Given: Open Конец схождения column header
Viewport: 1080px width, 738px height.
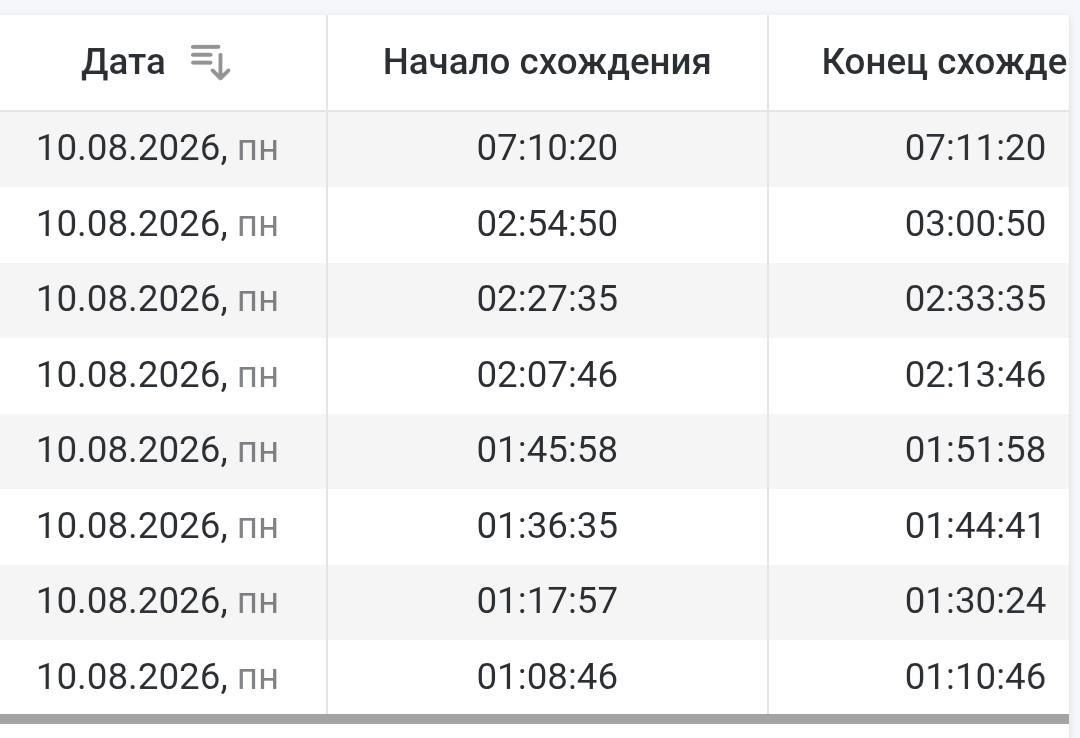Looking at the screenshot, I should 944,62.
